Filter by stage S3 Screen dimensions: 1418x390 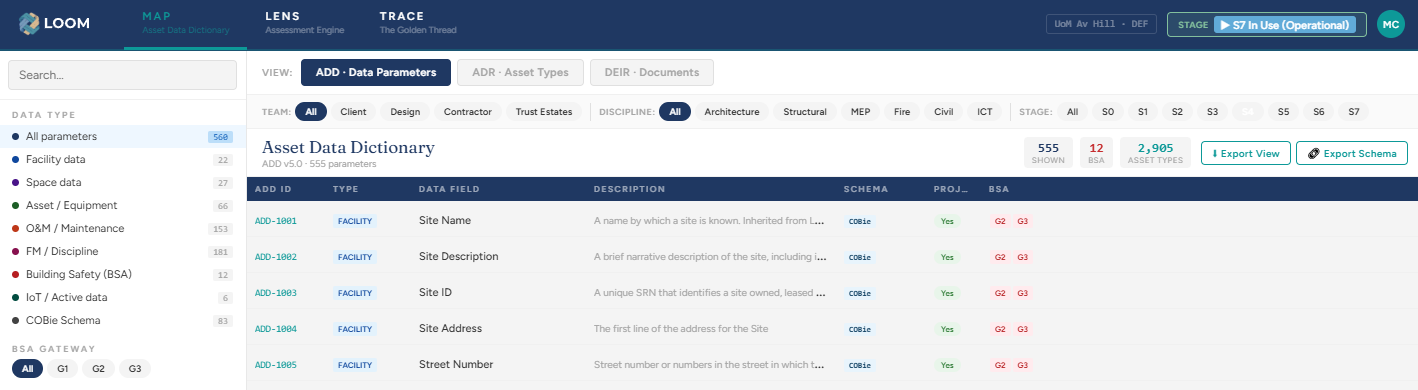click(x=1212, y=112)
